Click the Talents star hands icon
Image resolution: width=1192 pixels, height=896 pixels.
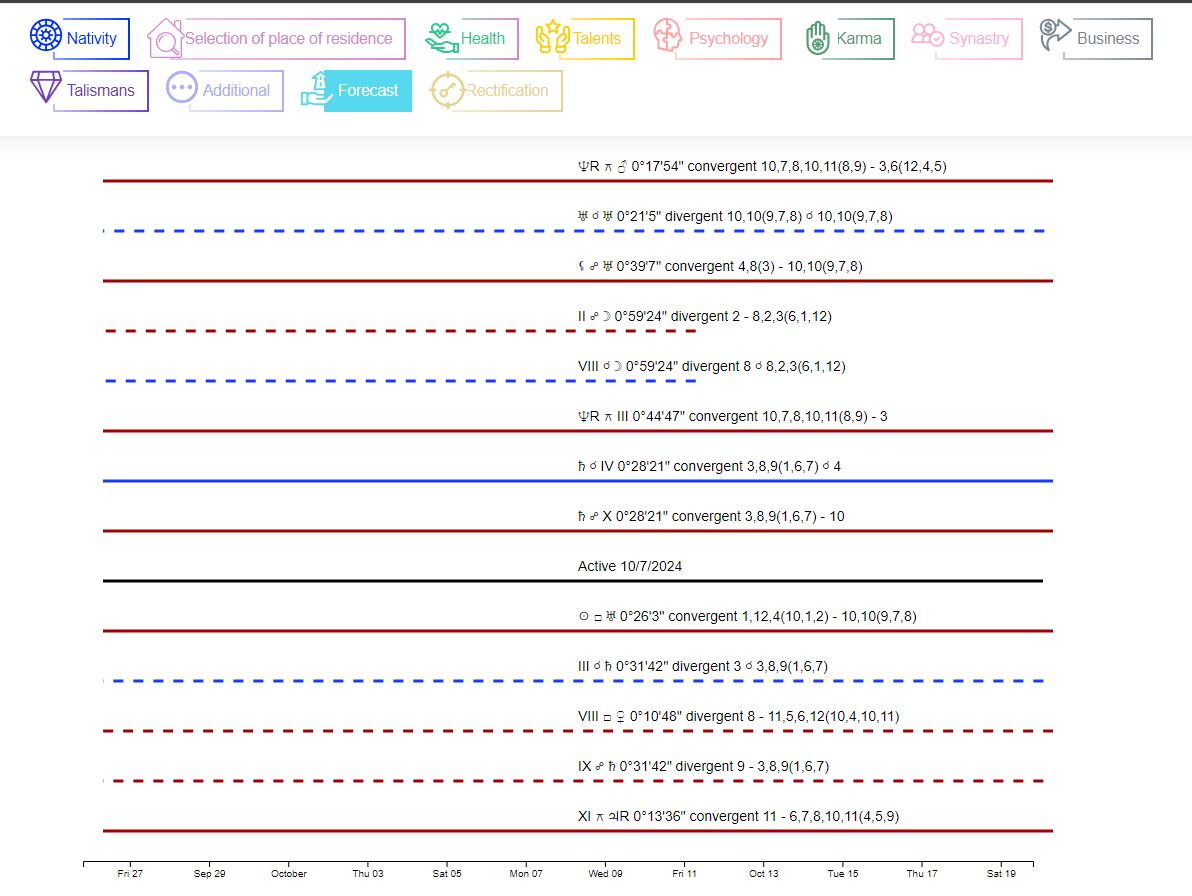point(552,38)
